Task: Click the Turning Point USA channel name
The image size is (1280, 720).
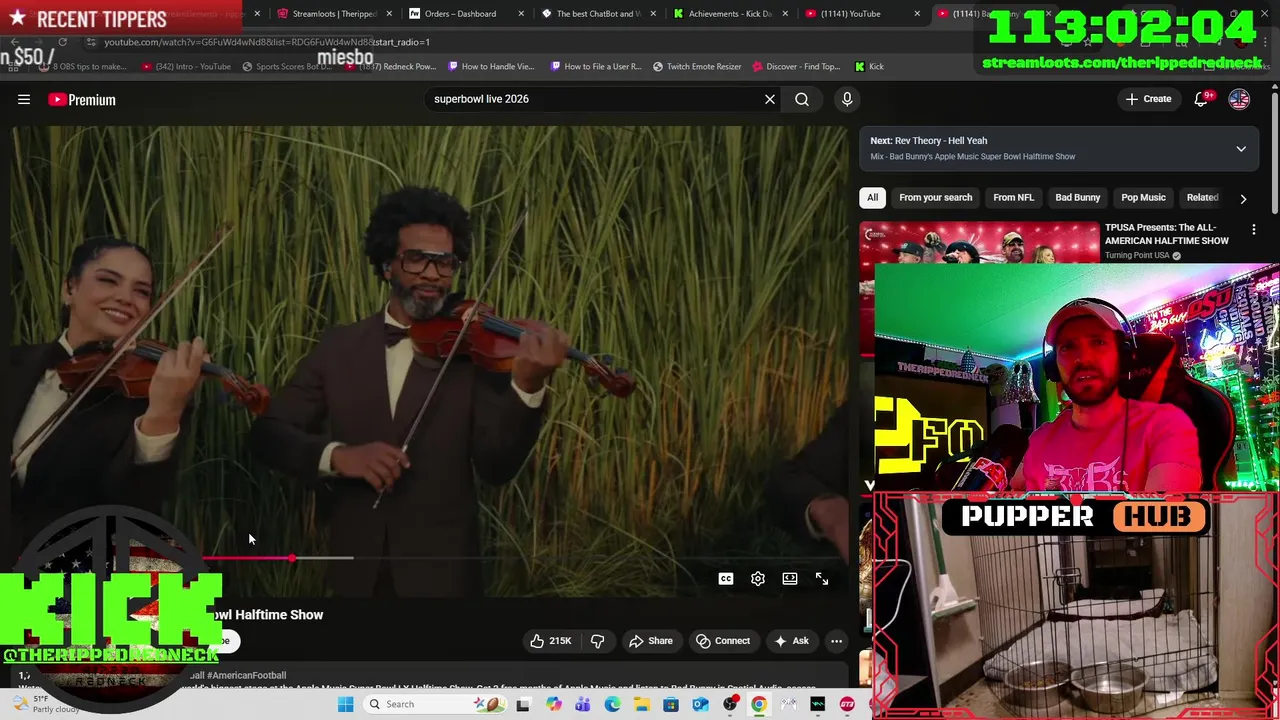Action: (x=1137, y=256)
